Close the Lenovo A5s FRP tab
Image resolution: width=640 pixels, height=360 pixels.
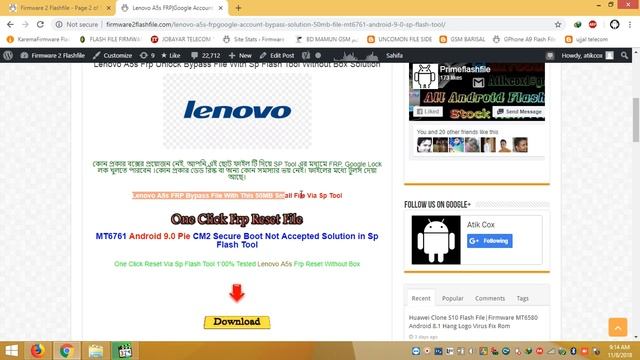pos(220,8)
